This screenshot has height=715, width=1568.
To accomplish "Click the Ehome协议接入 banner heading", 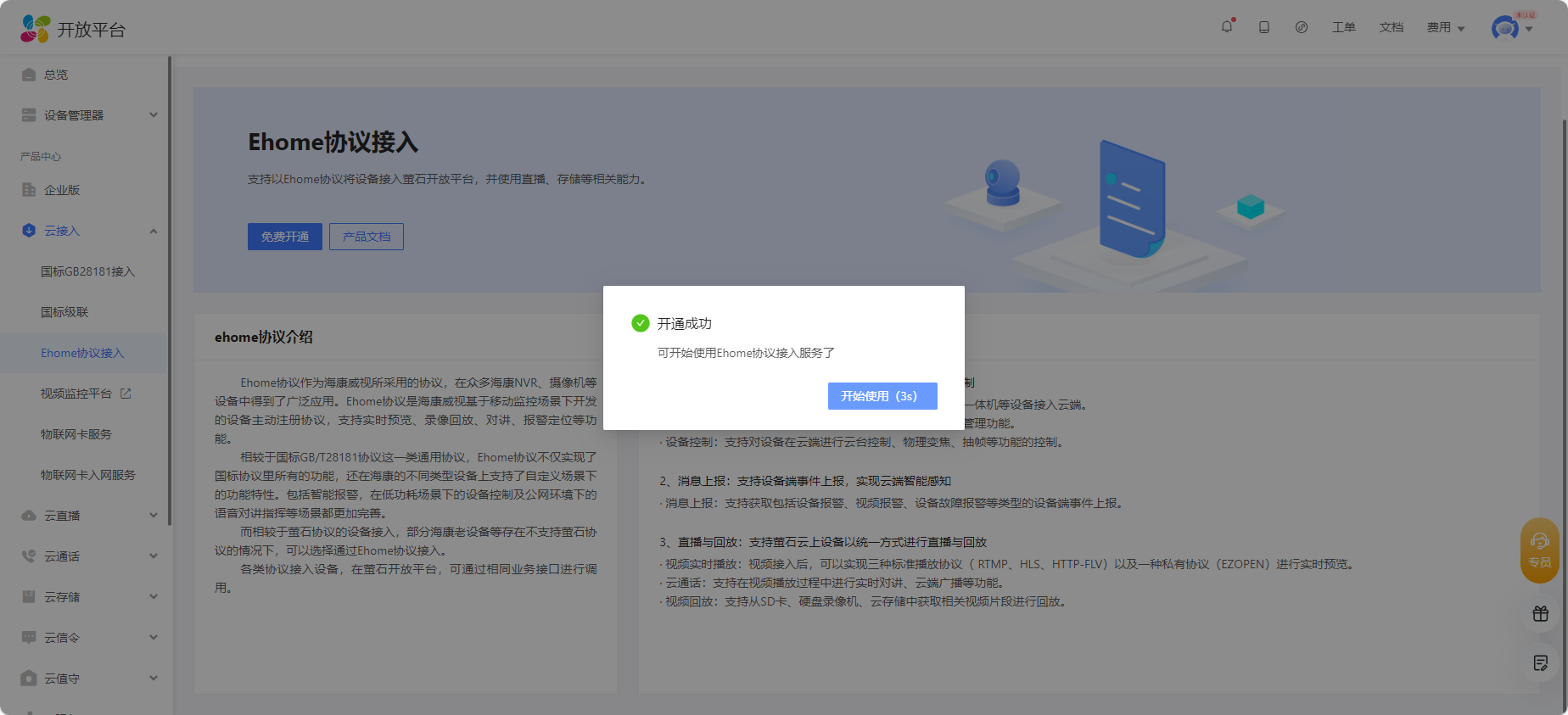I will [333, 142].
